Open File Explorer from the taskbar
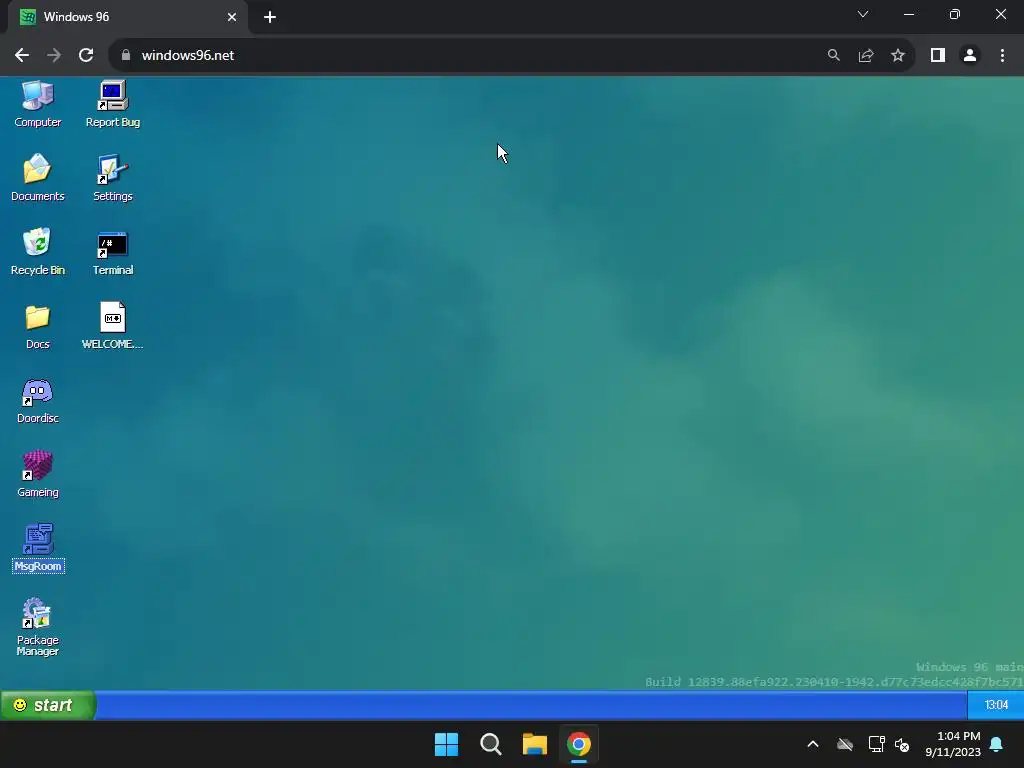Viewport: 1024px width, 768px height. point(535,744)
